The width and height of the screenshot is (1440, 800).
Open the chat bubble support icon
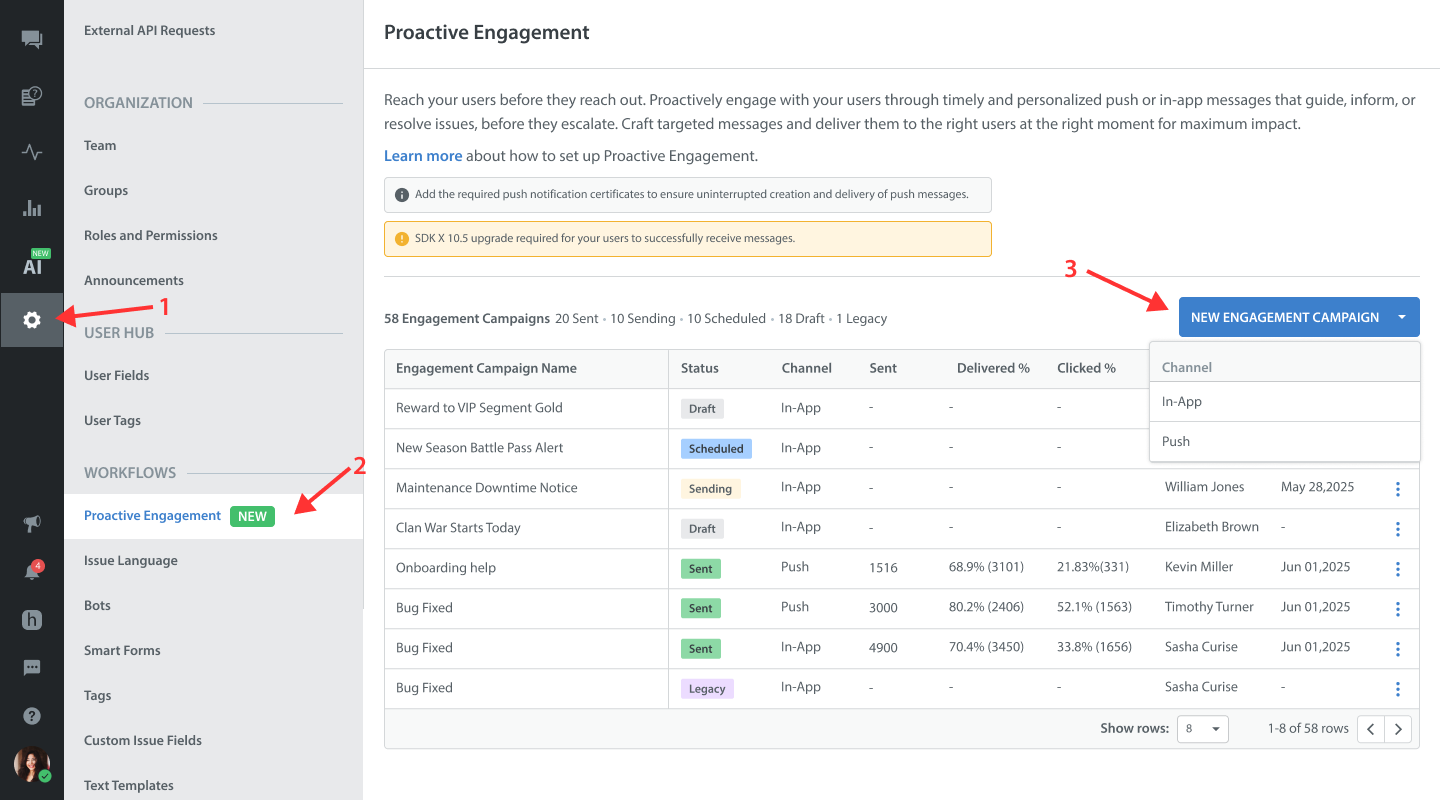coord(32,668)
